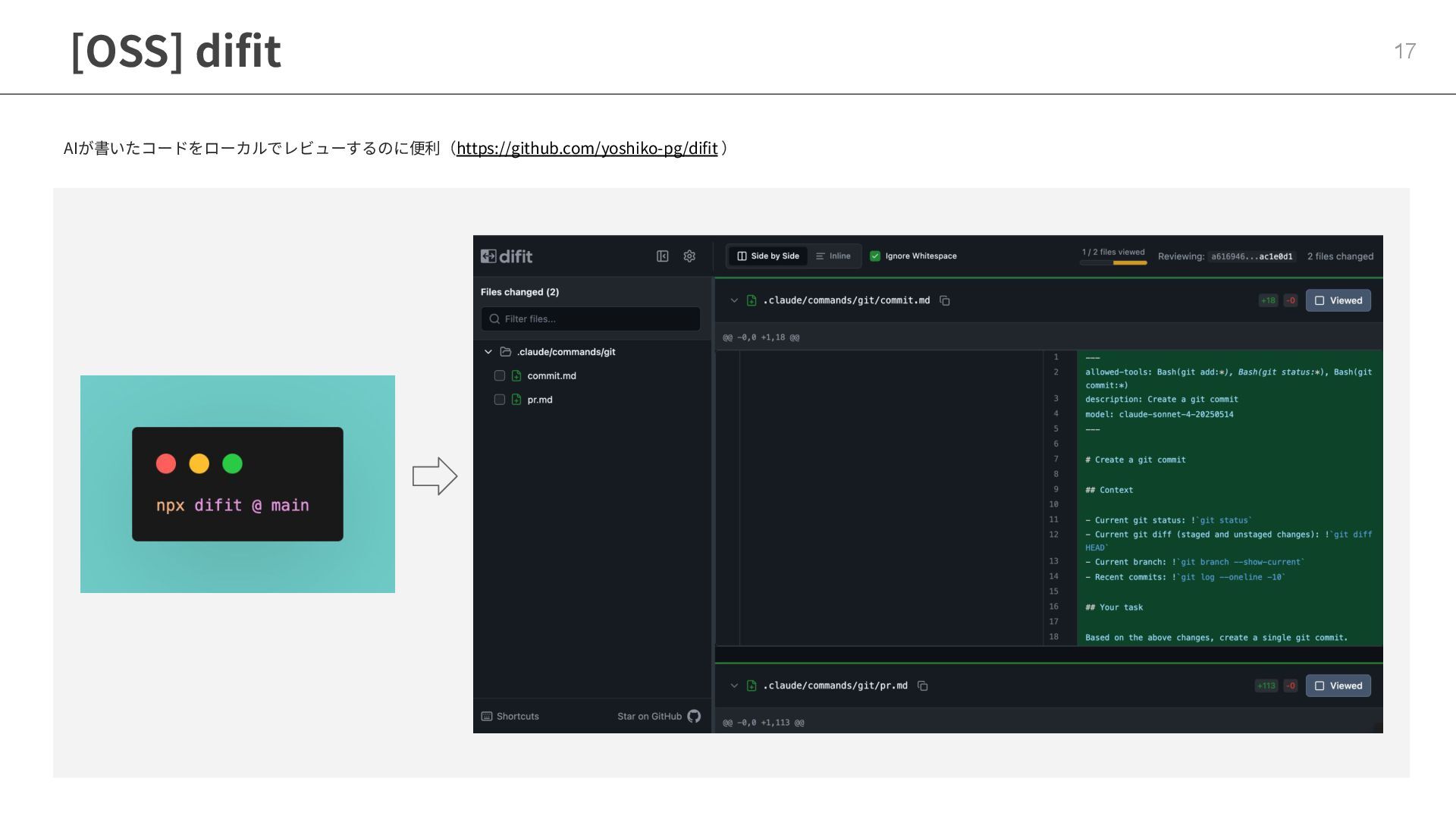Check the pr.md viewed checkbox in sidebar
This screenshot has height=819, width=1456.
pyautogui.click(x=499, y=400)
